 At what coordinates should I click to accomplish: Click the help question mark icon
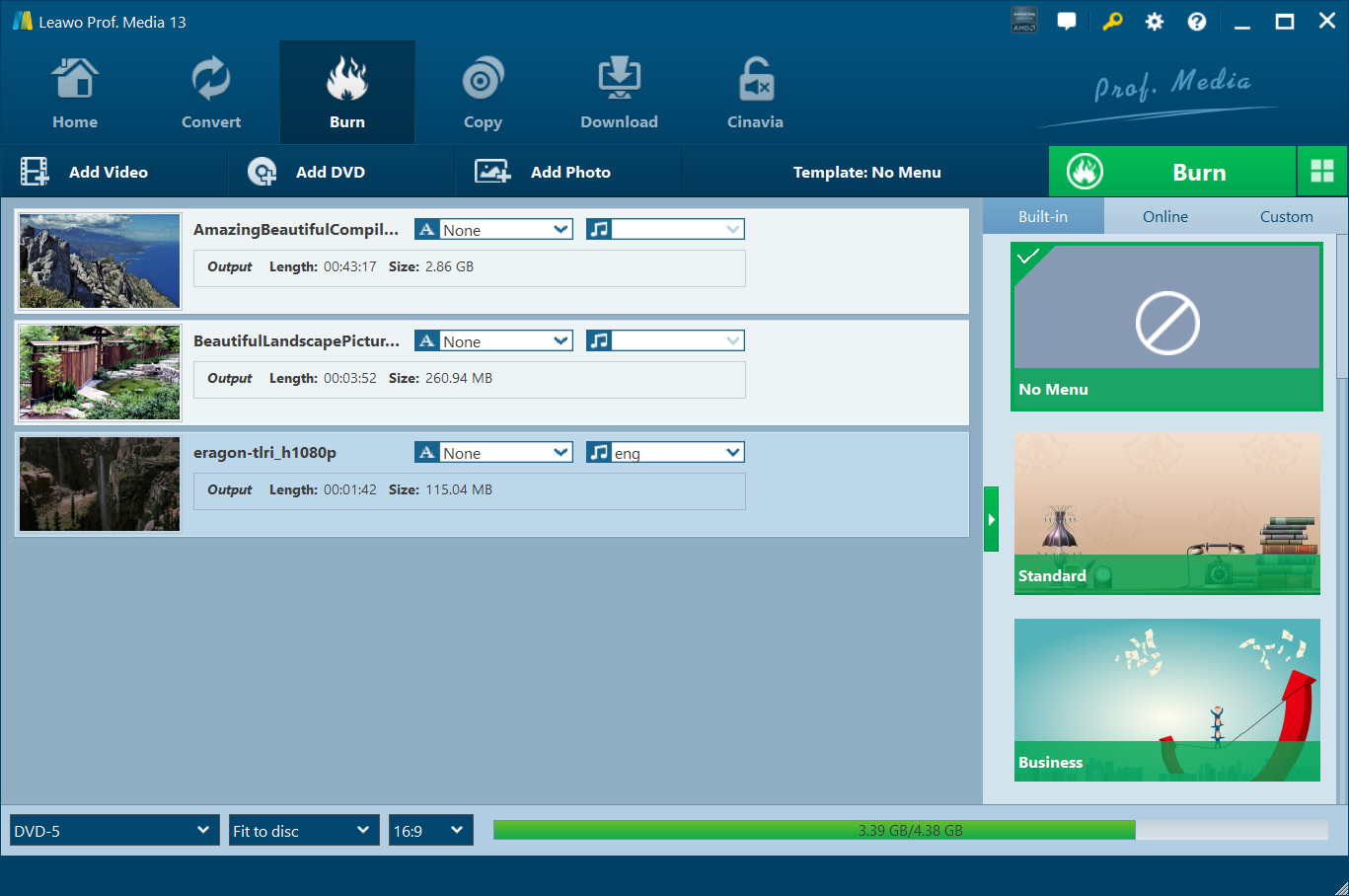click(1196, 22)
